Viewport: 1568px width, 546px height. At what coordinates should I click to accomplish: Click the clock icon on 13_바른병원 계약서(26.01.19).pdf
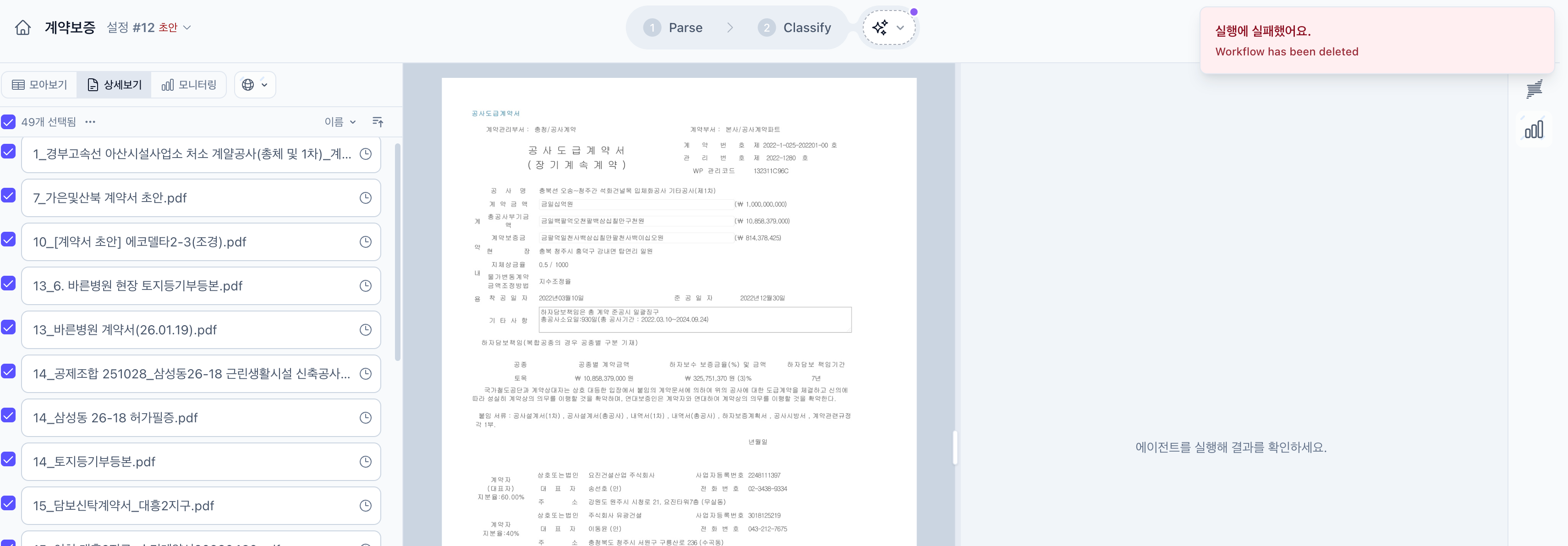pos(365,330)
